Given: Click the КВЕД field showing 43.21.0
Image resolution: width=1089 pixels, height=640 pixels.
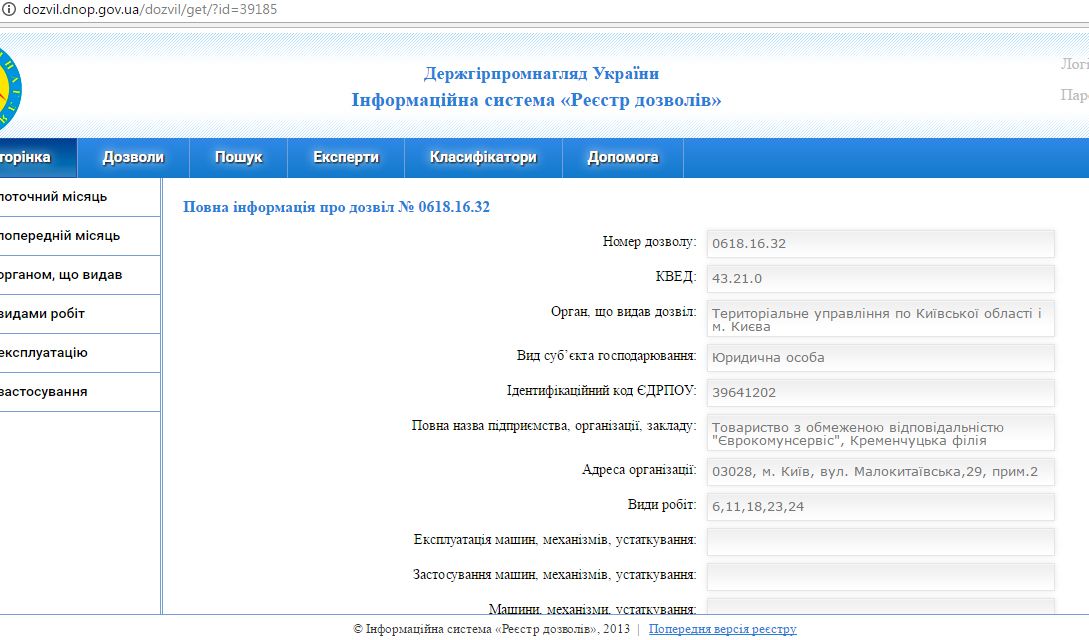Looking at the screenshot, I should pos(880,279).
